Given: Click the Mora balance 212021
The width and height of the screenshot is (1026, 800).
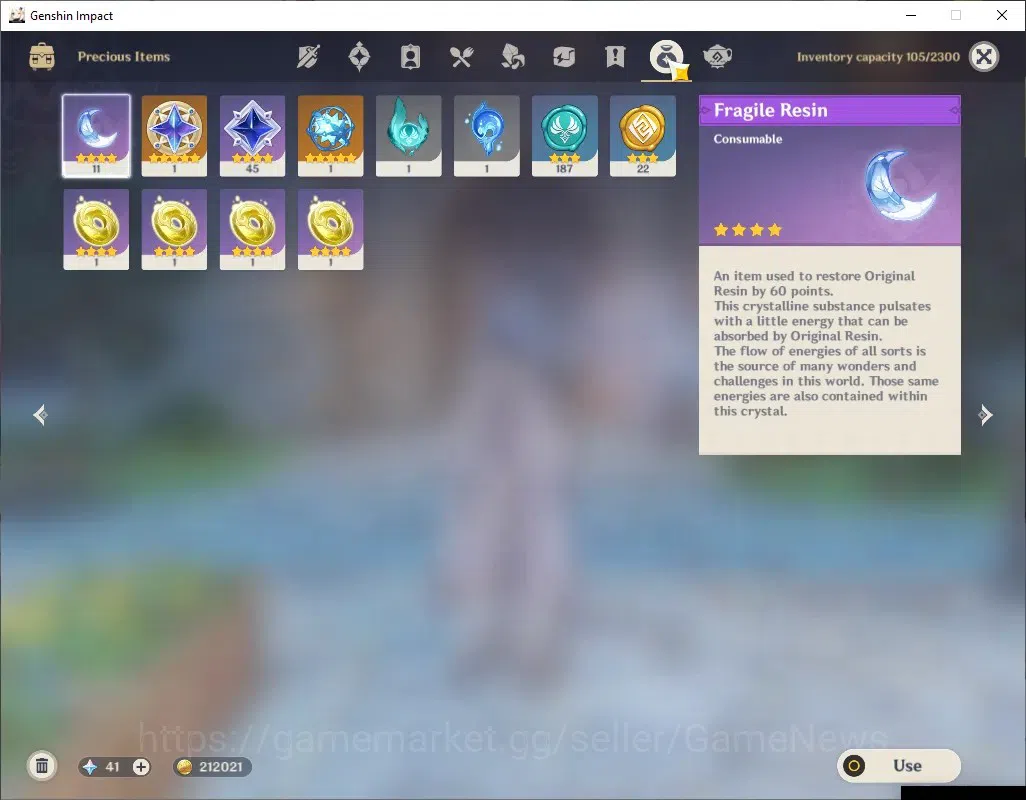Looking at the screenshot, I should coord(212,767).
